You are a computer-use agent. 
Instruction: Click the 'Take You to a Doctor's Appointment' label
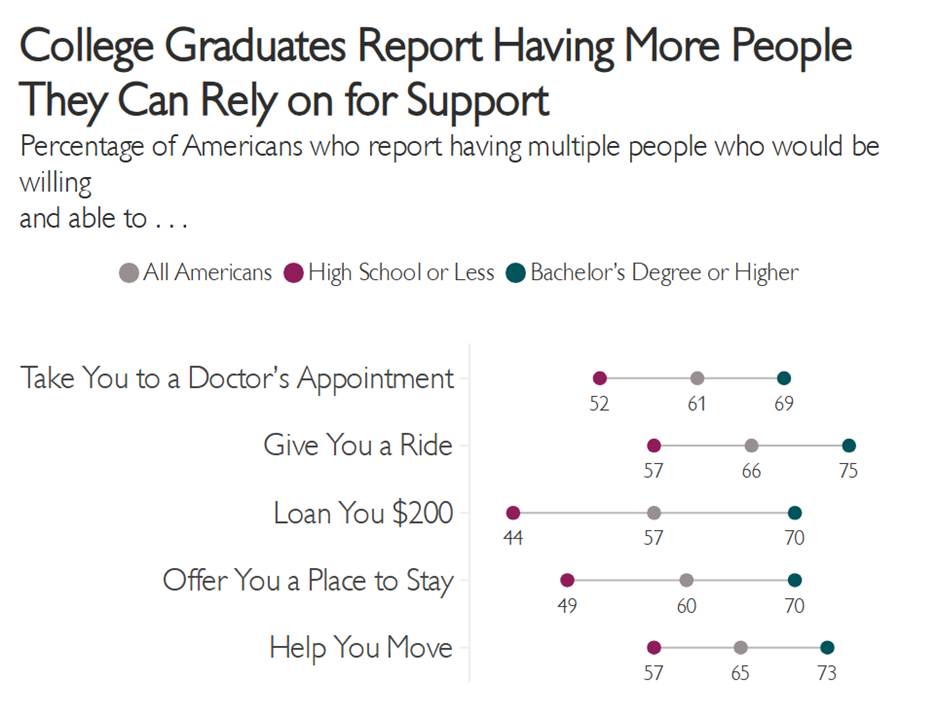(237, 379)
